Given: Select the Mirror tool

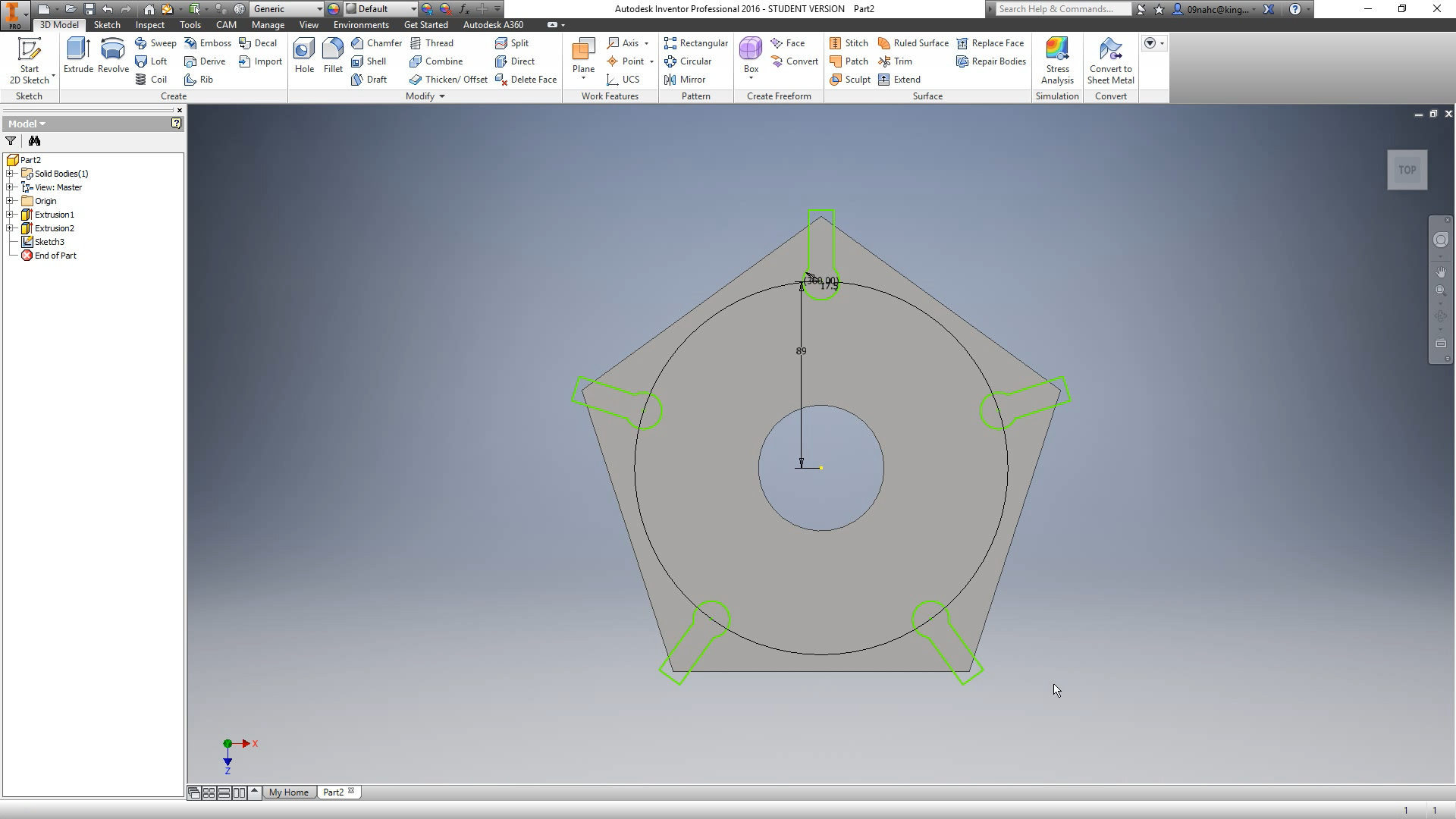Looking at the screenshot, I should [685, 80].
